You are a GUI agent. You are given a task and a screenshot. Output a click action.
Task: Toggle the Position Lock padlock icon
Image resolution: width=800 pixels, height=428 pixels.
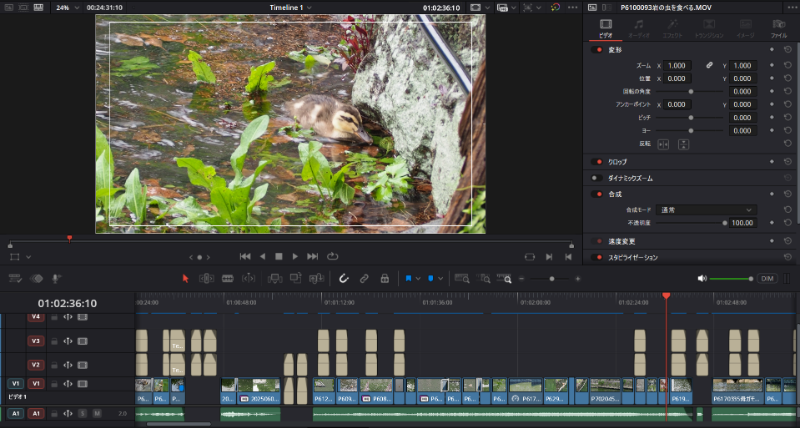(x=385, y=279)
